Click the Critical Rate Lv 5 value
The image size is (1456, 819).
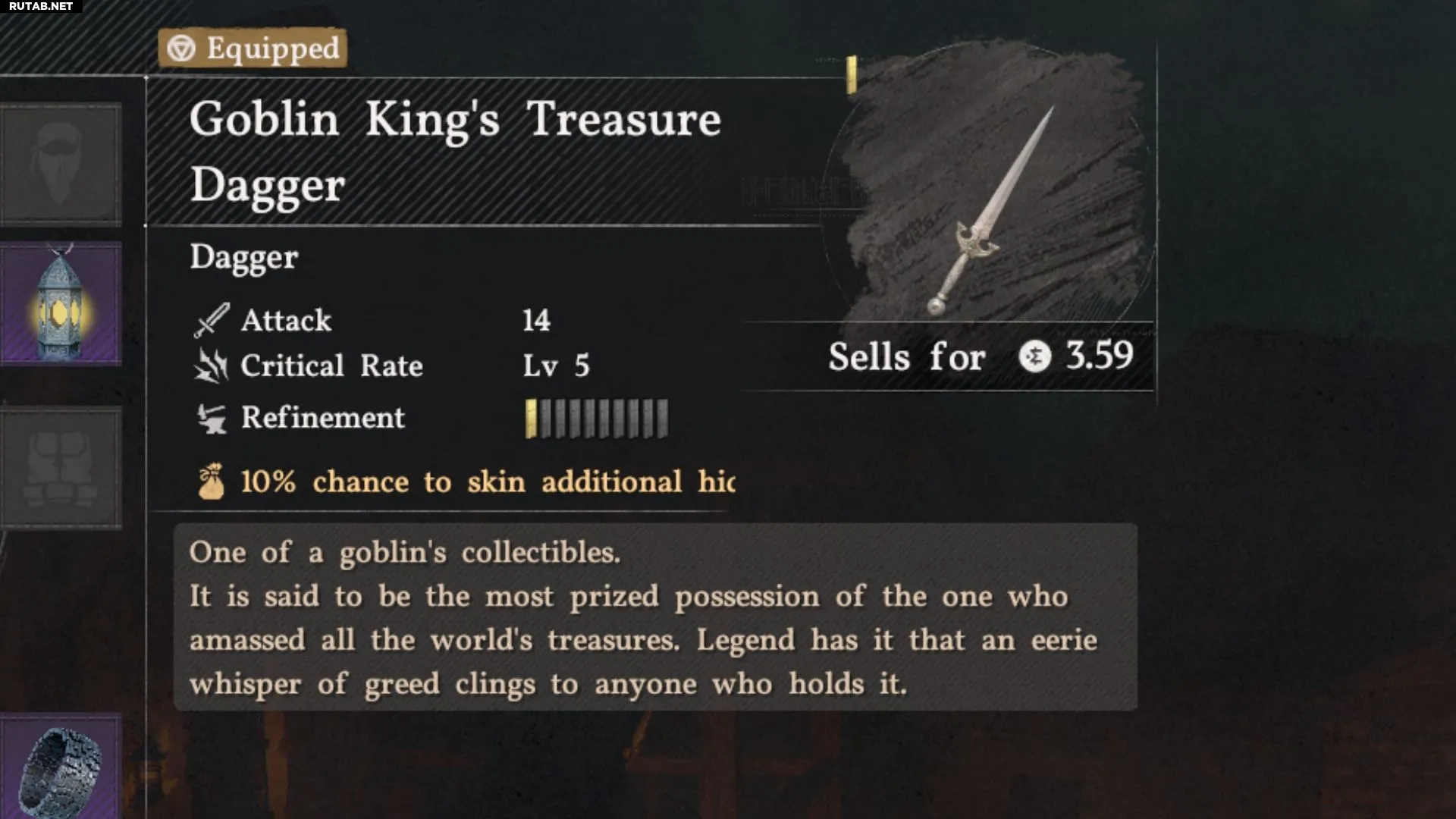click(556, 366)
